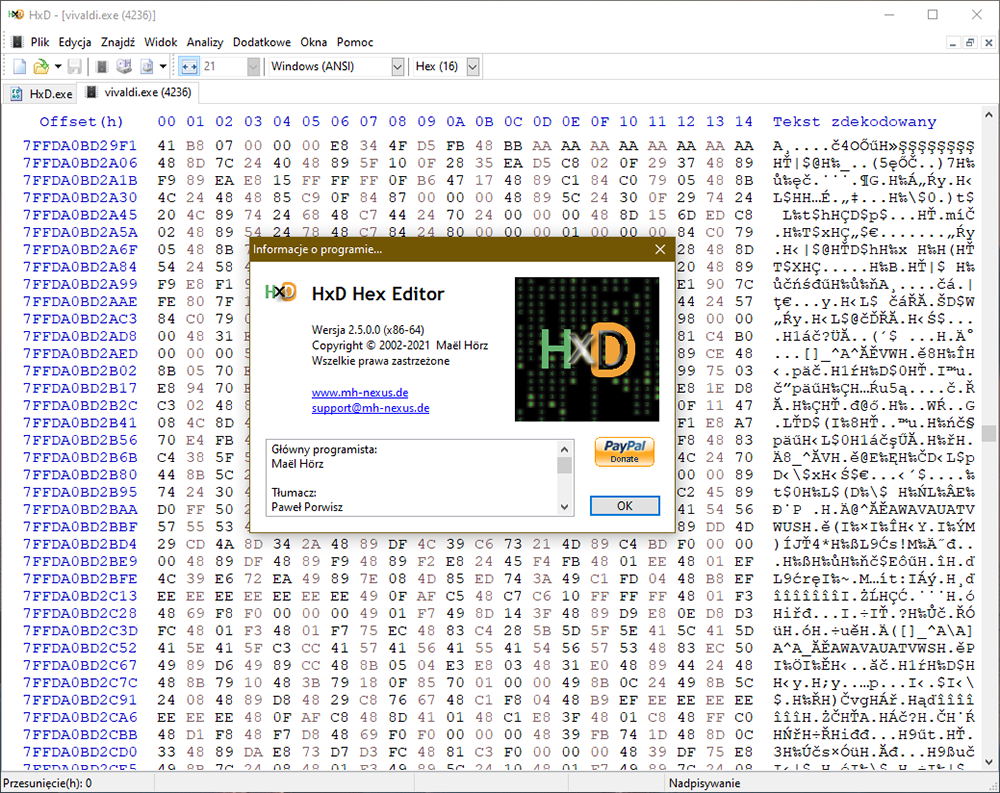This screenshot has width=1000, height=793.
Task: Open the Okna menu
Action: coord(314,42)
